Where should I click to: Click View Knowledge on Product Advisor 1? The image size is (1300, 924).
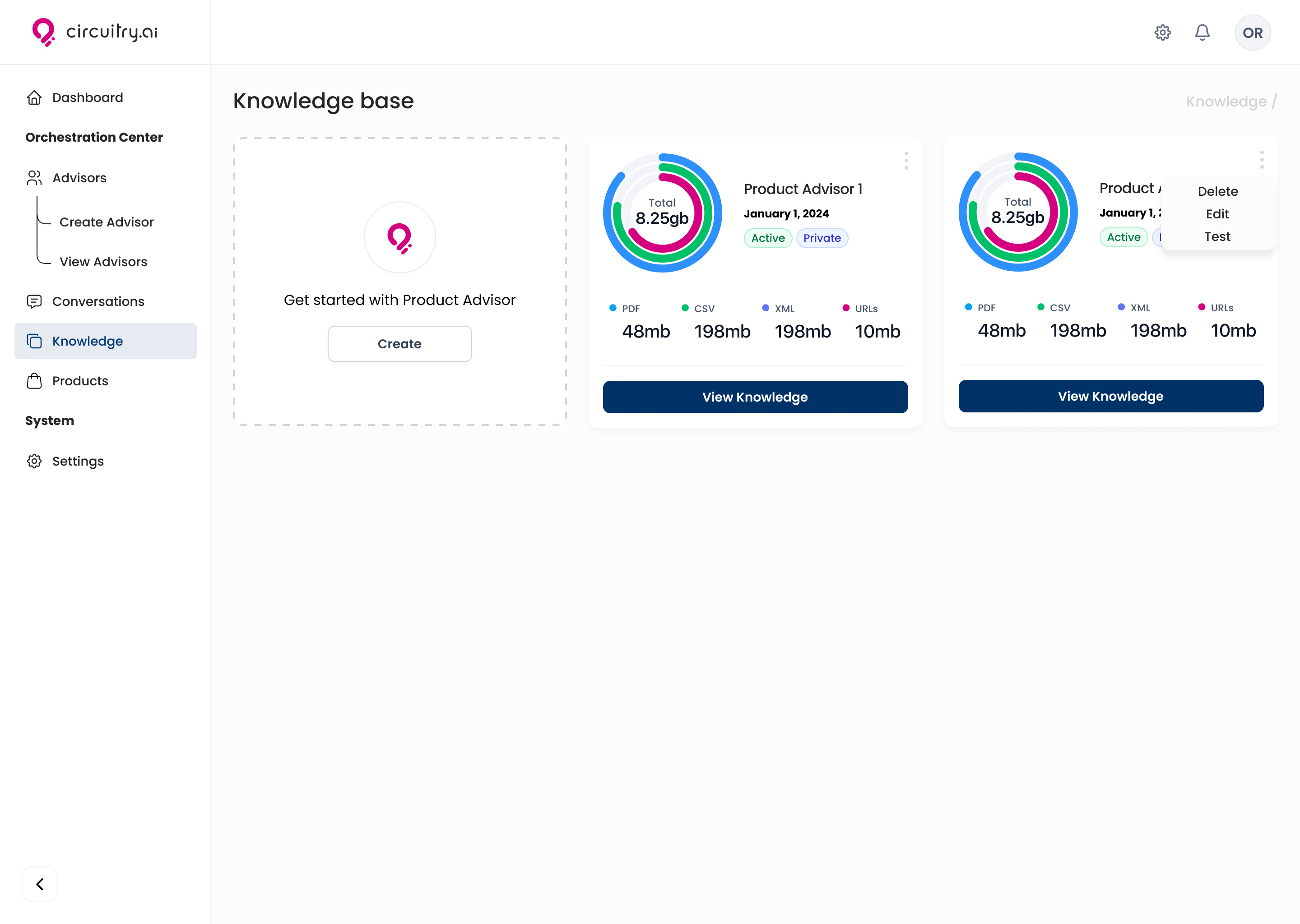pos(755,397)
